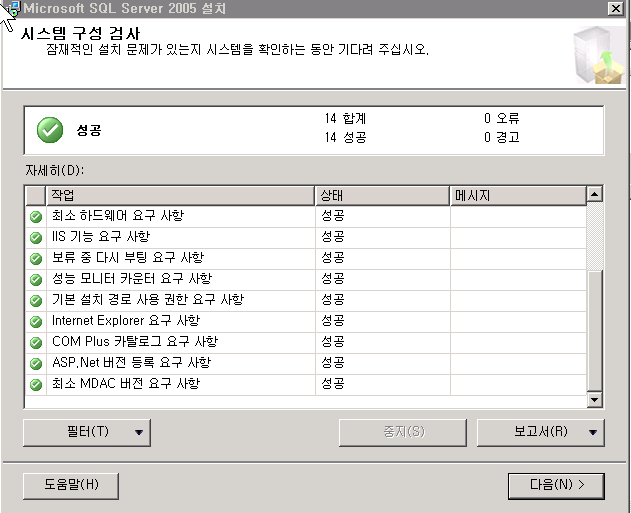Click green check icon for IIS 기능 요구 사항
The height and width of the screenshot is (513, 631).
coord(36,238)
